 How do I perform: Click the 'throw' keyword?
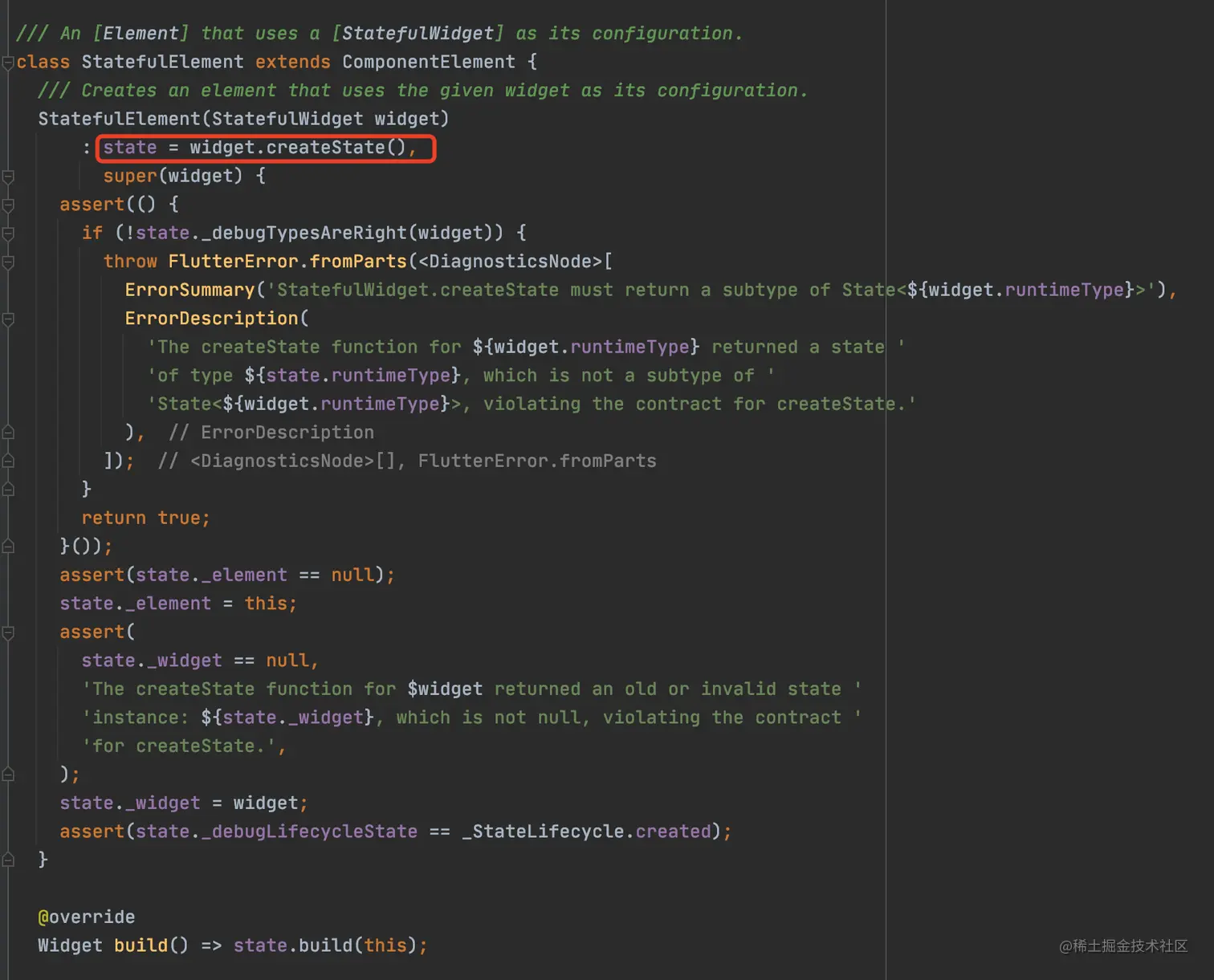click(x=130, y=262)
